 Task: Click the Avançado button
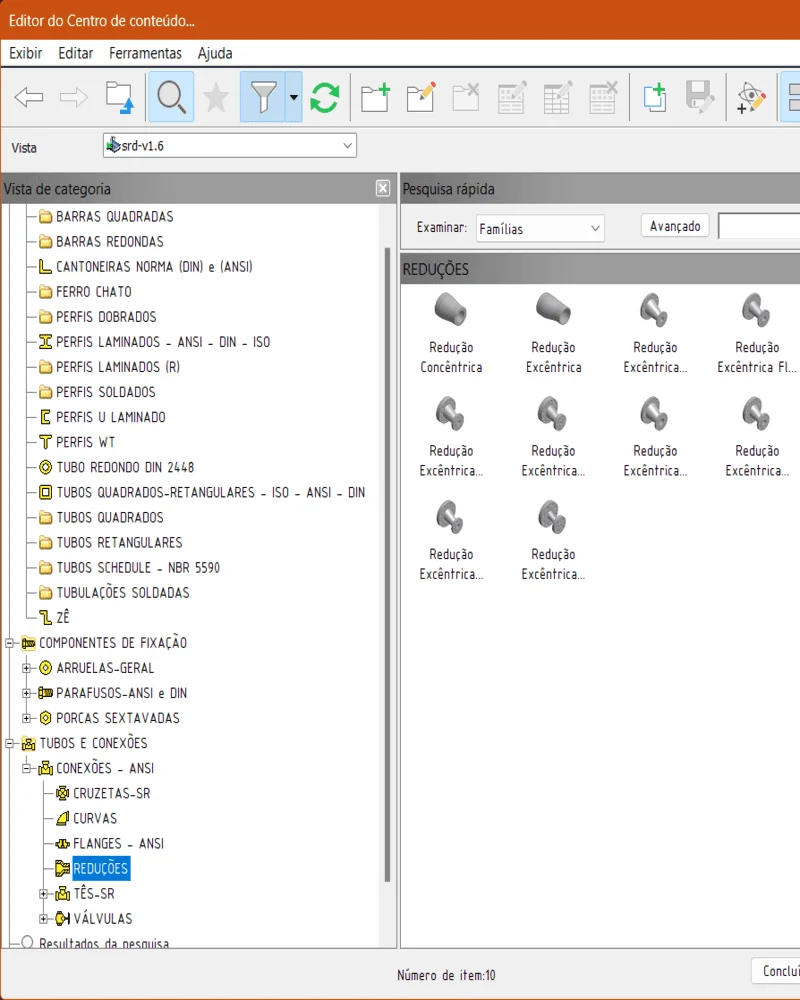tap(674, 226)
